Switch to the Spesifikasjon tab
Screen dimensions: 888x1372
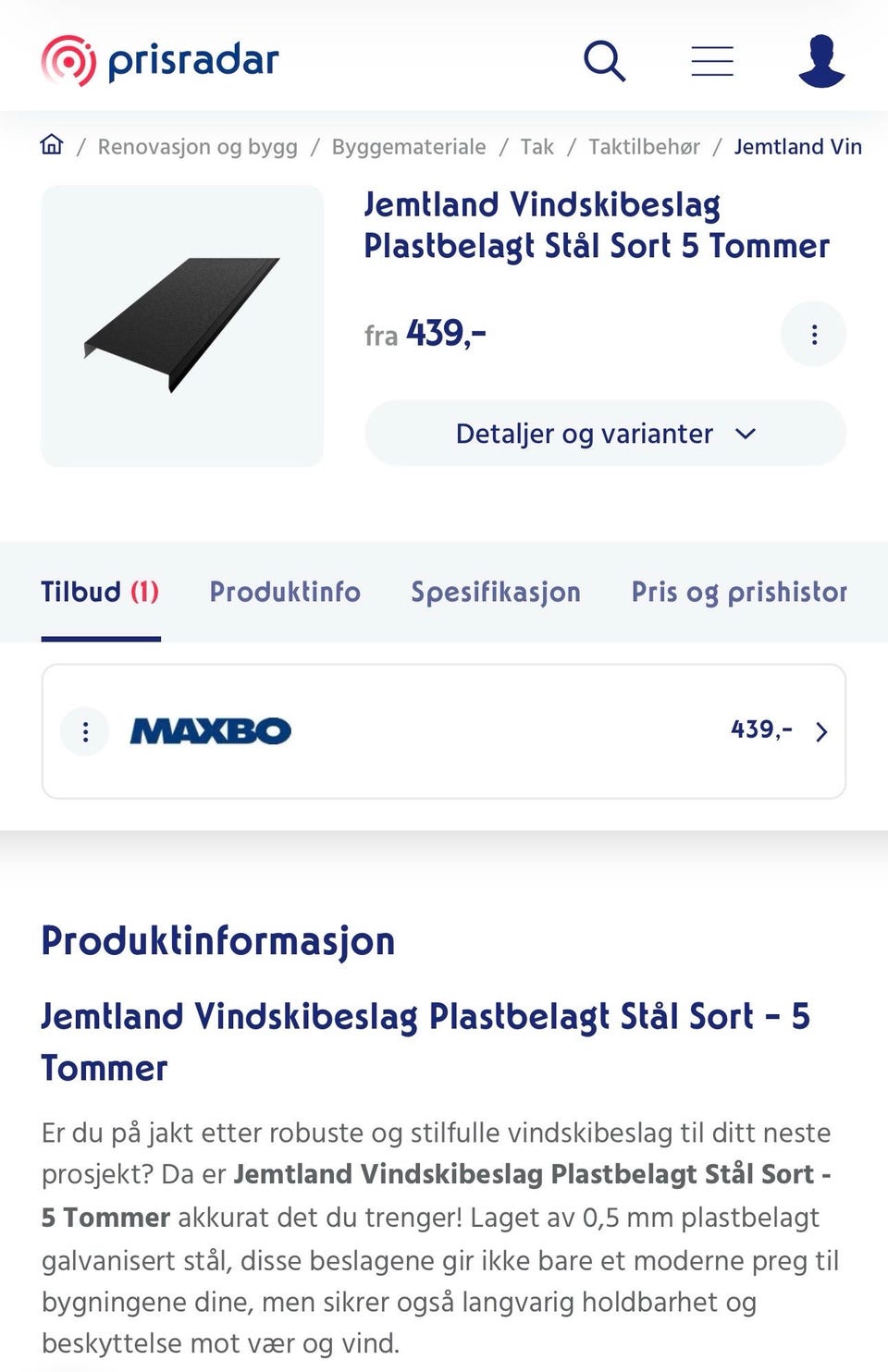point(496,592)
